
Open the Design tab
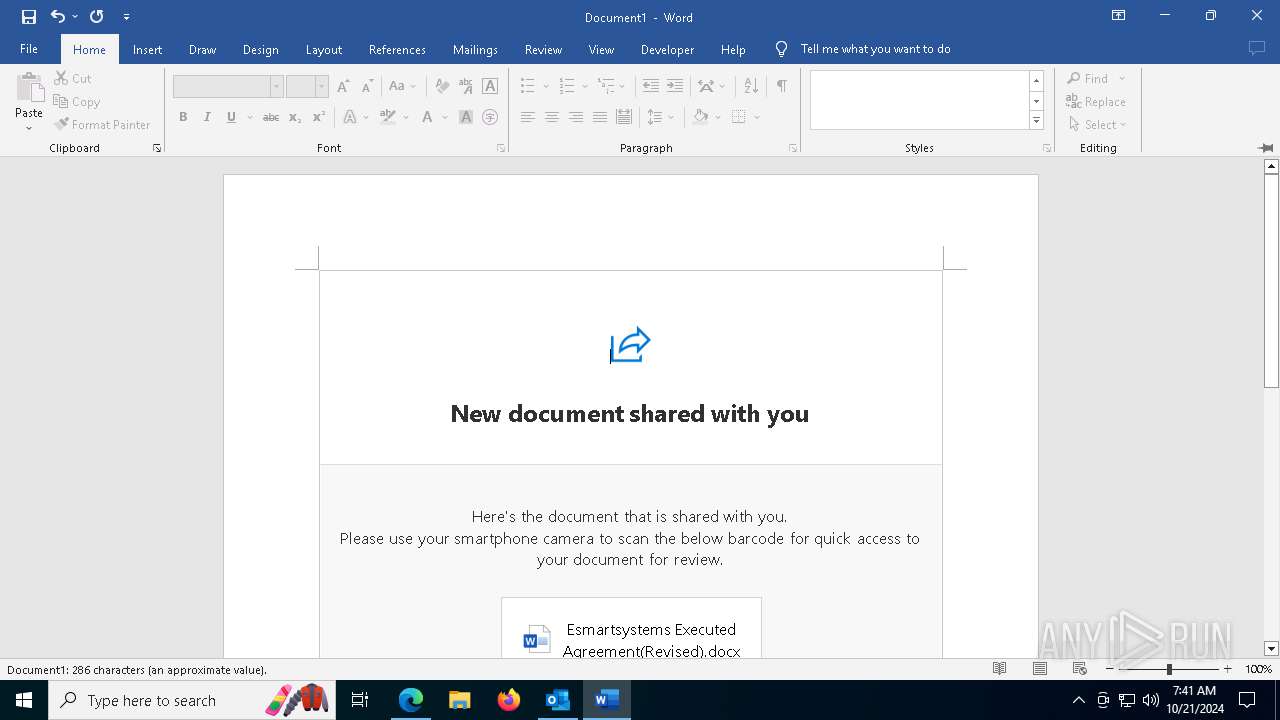point(260,49)
